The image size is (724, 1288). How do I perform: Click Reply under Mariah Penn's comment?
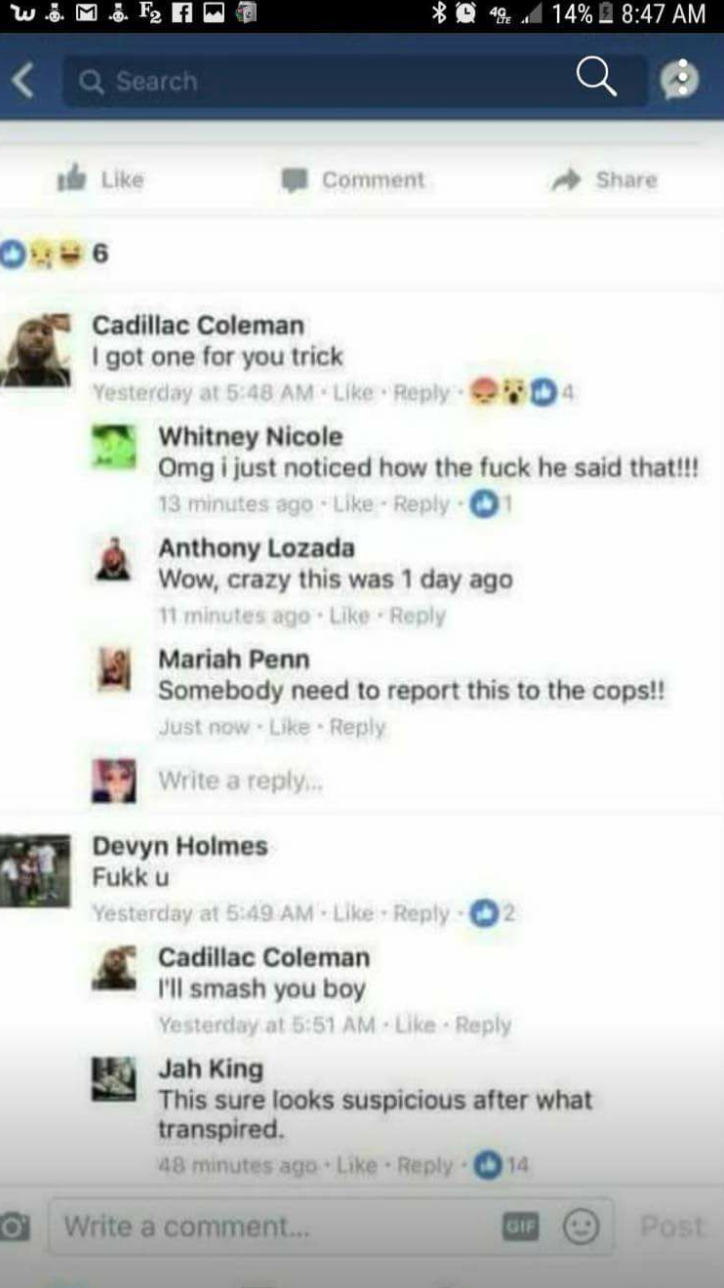coord(357,727)
